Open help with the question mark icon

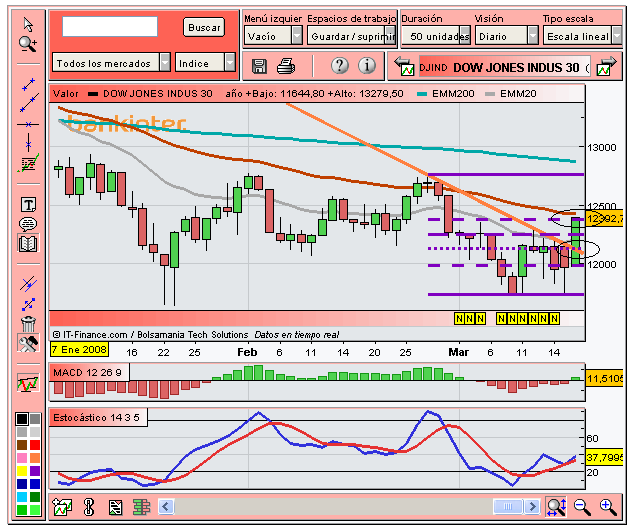pos(340,65)
